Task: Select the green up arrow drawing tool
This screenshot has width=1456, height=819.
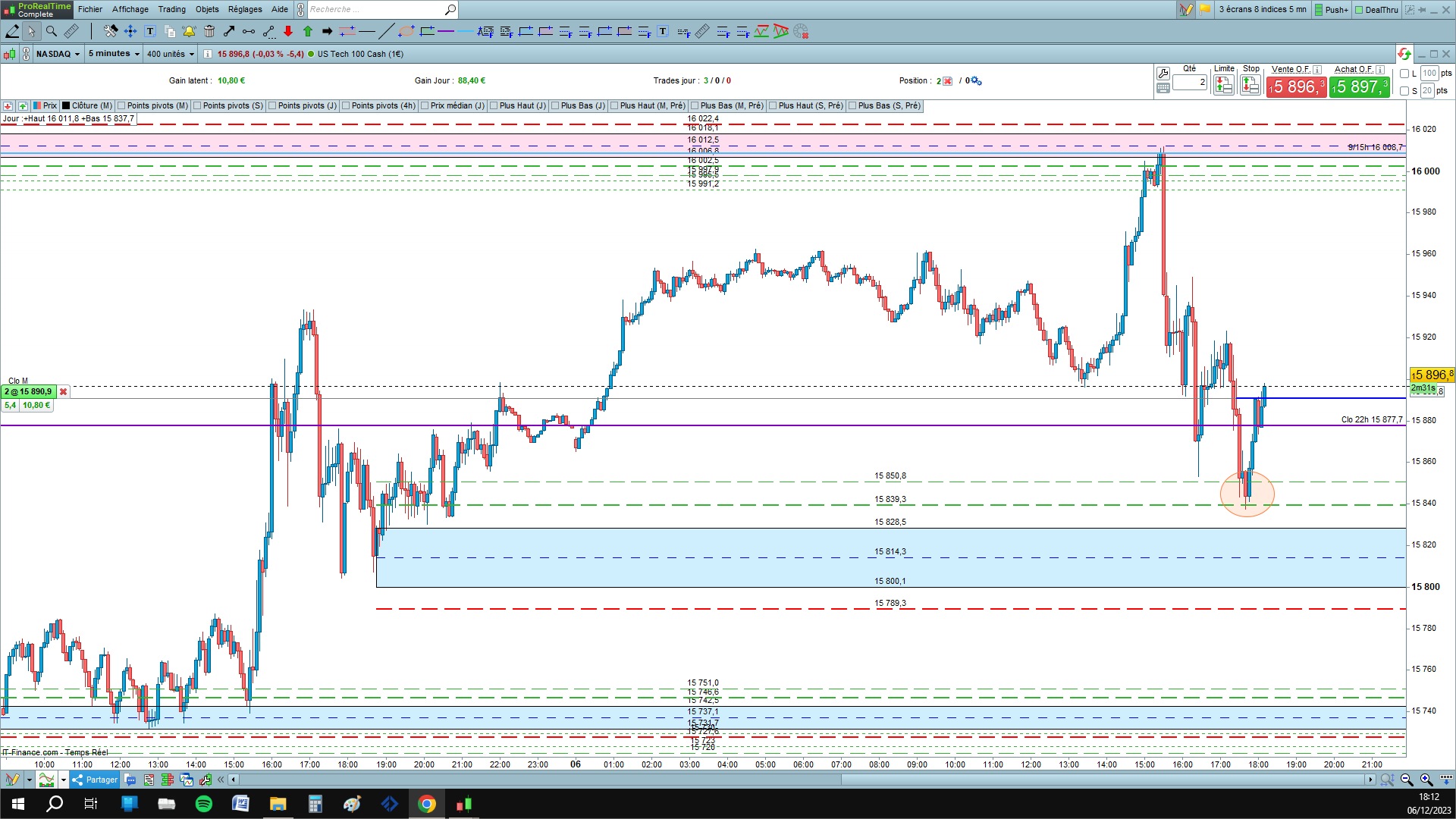Action: click(308, 31)
